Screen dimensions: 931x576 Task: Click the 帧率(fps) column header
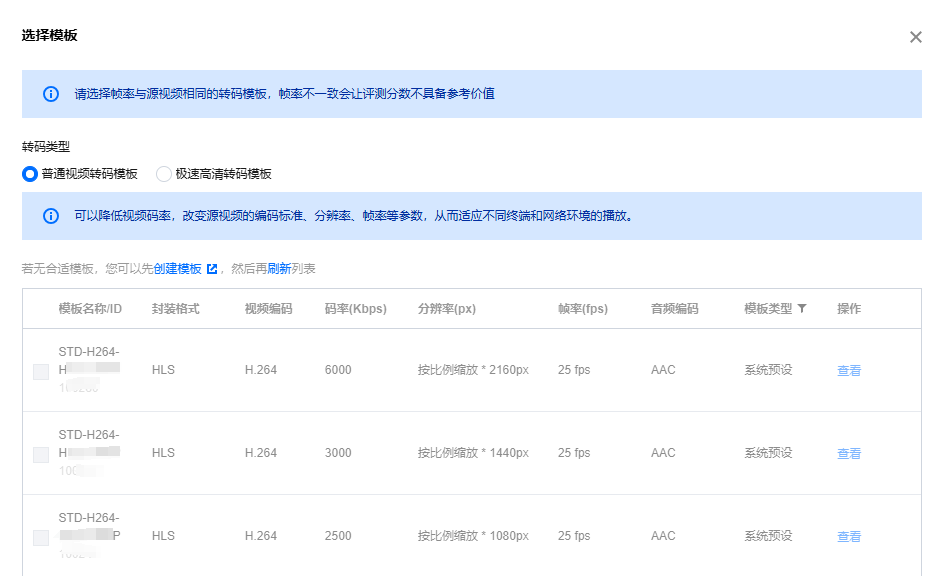[583, 309]
